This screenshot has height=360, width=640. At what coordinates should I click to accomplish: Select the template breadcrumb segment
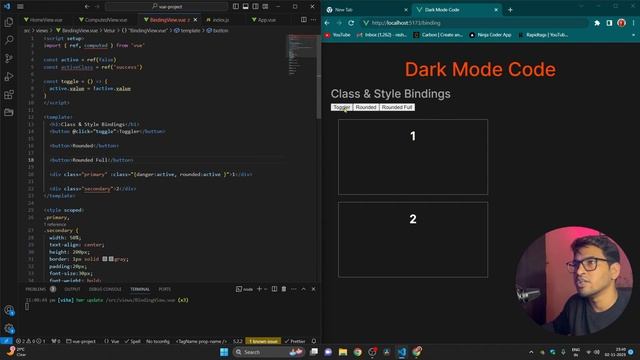(187, 30)
